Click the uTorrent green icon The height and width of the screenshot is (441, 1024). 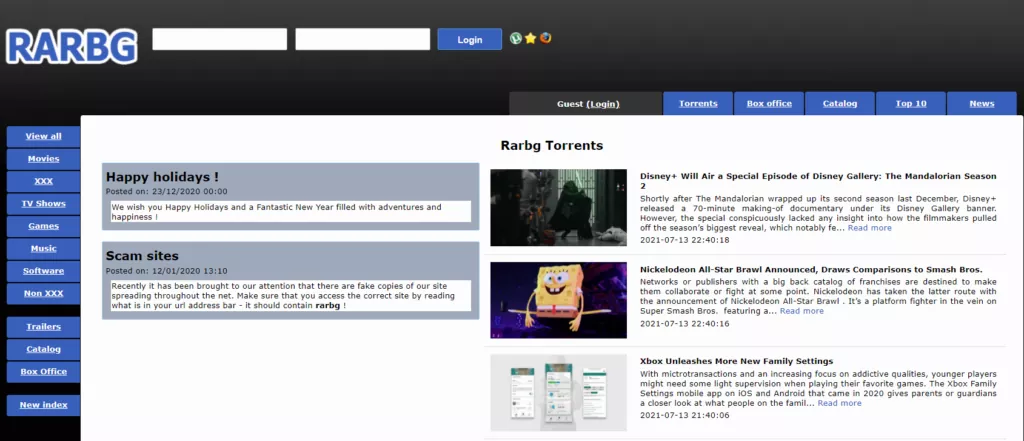[516, 39]
